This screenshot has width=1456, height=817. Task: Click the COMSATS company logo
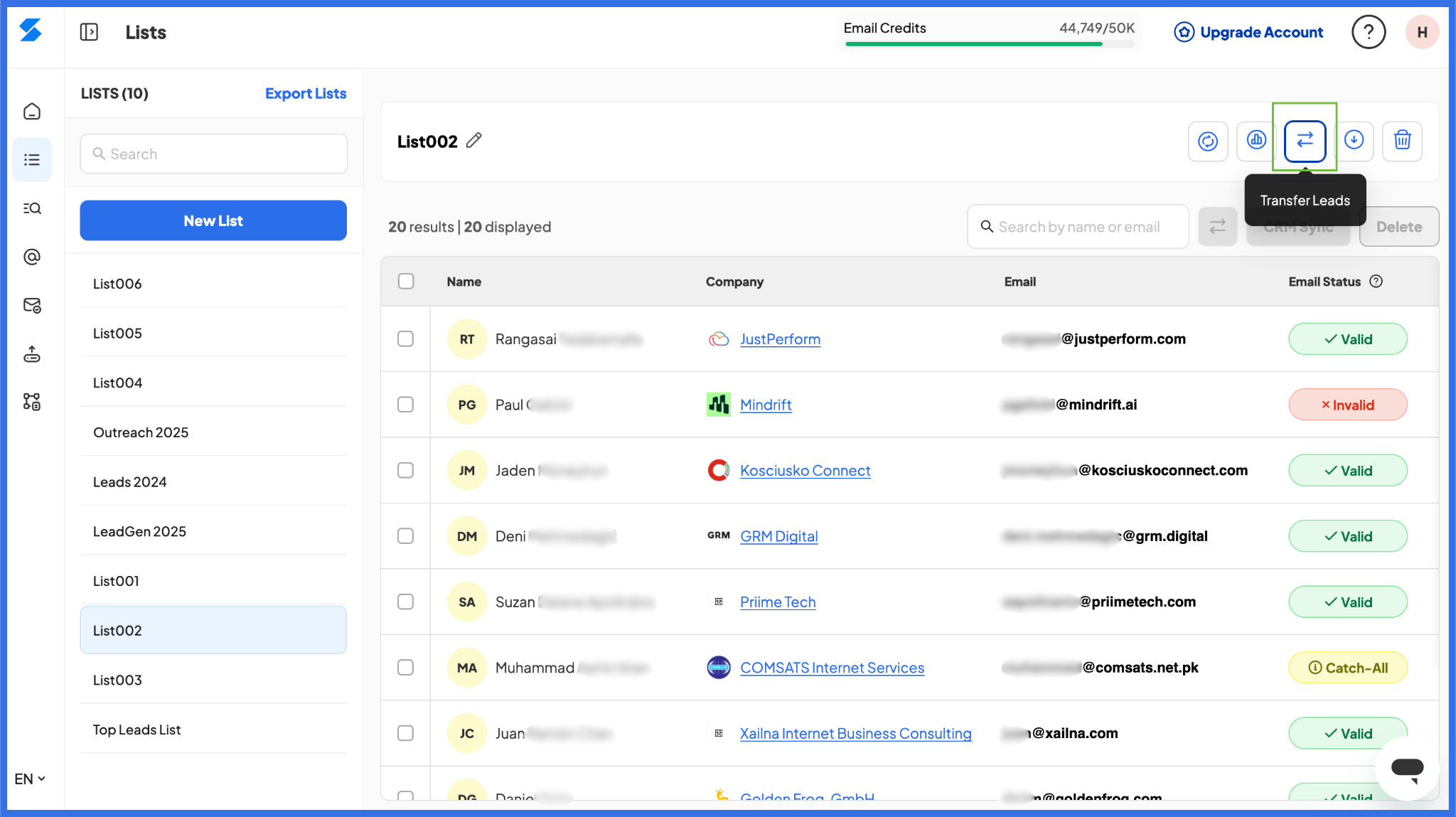click(719, 668)
